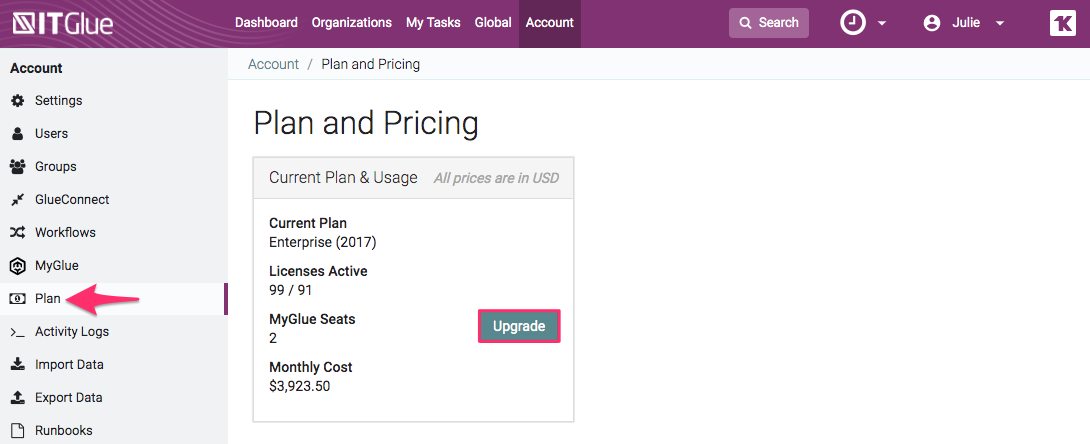Click All prices are in USD note
Screen dimensions: 1090x444
coord(496,179)
